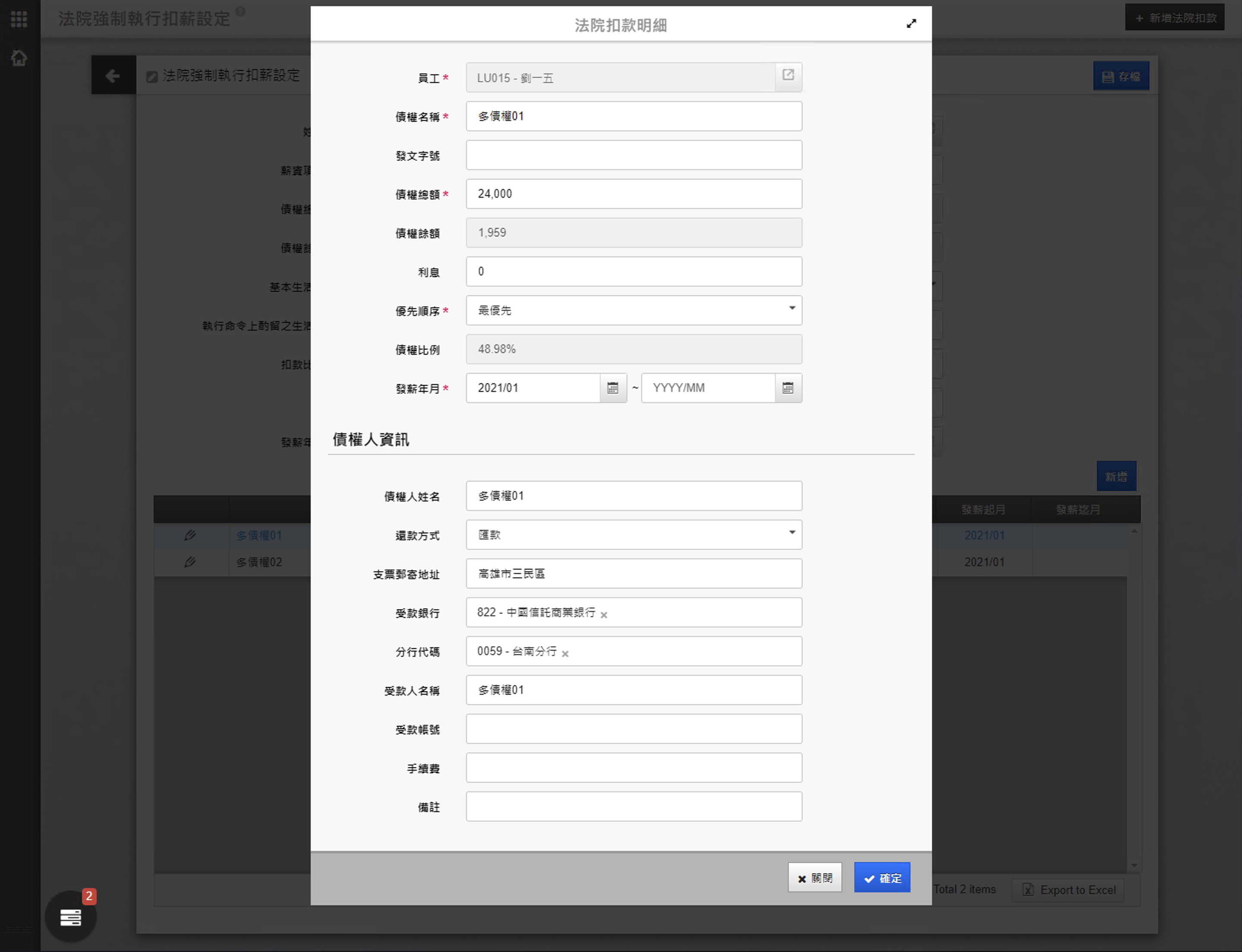Click the expand dialog fullscreen icon
The height and width of the screenshot is (952, 1242).
[911, 24]
